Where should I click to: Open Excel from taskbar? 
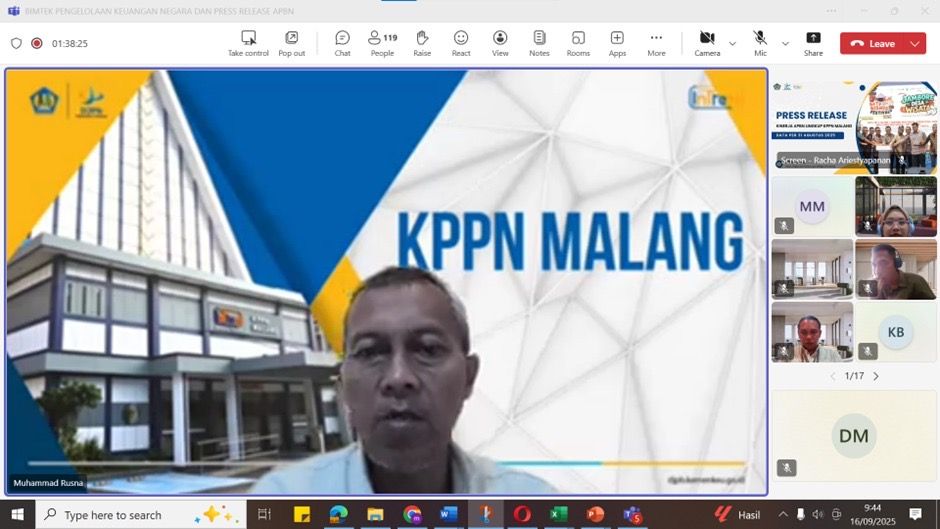pos(559,515)
